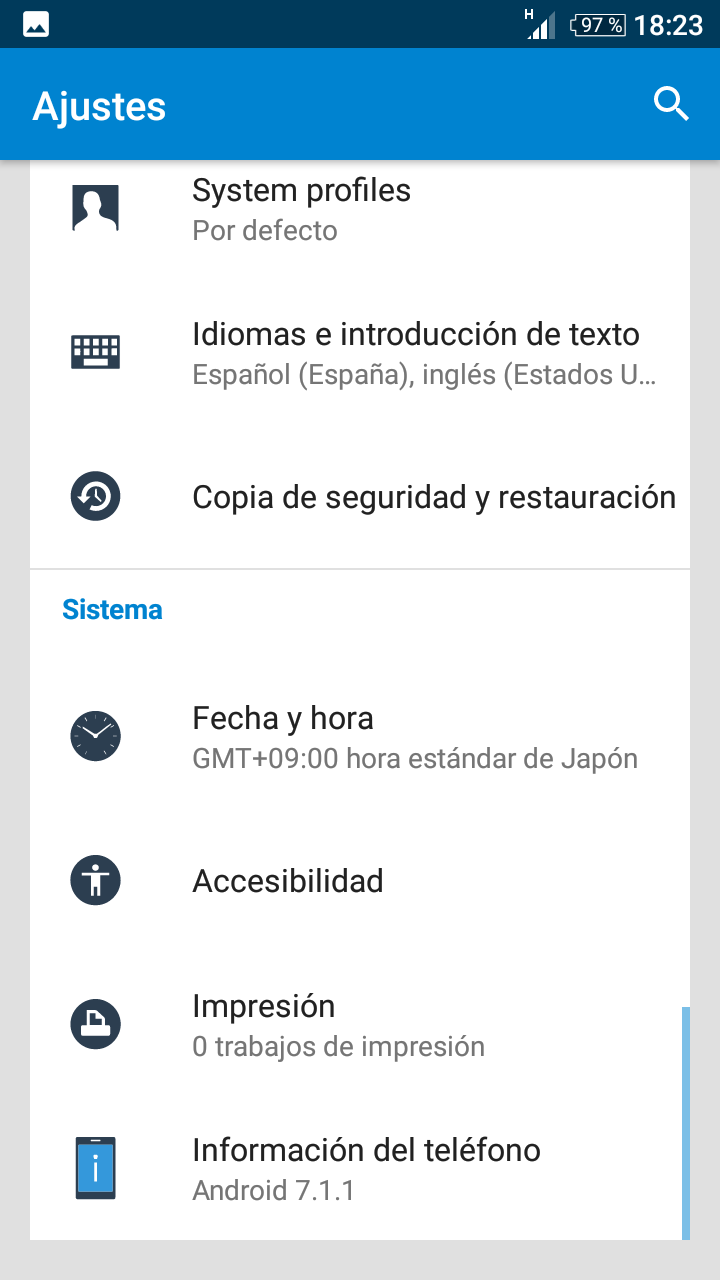Open Impresión settings entry
This screenshot has height=1280, width=720.
pos(360,1024)
